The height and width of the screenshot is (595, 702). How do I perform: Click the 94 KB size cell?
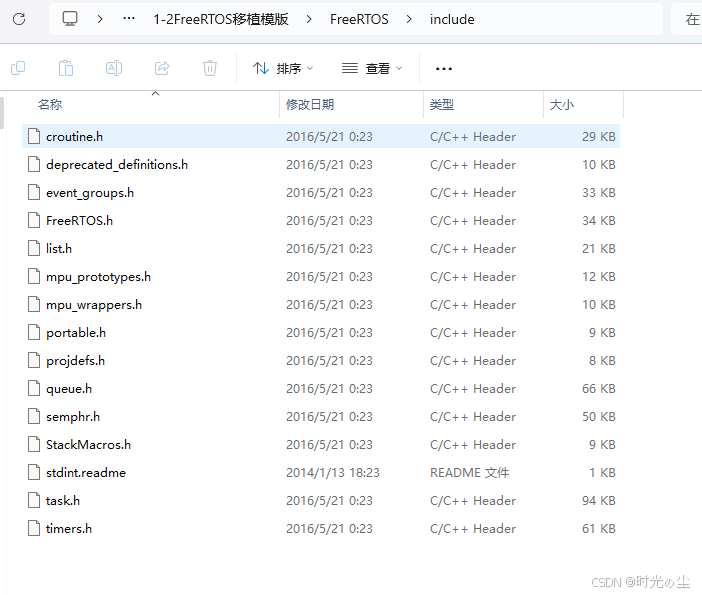pyautogui.click(x=599, y=501)
